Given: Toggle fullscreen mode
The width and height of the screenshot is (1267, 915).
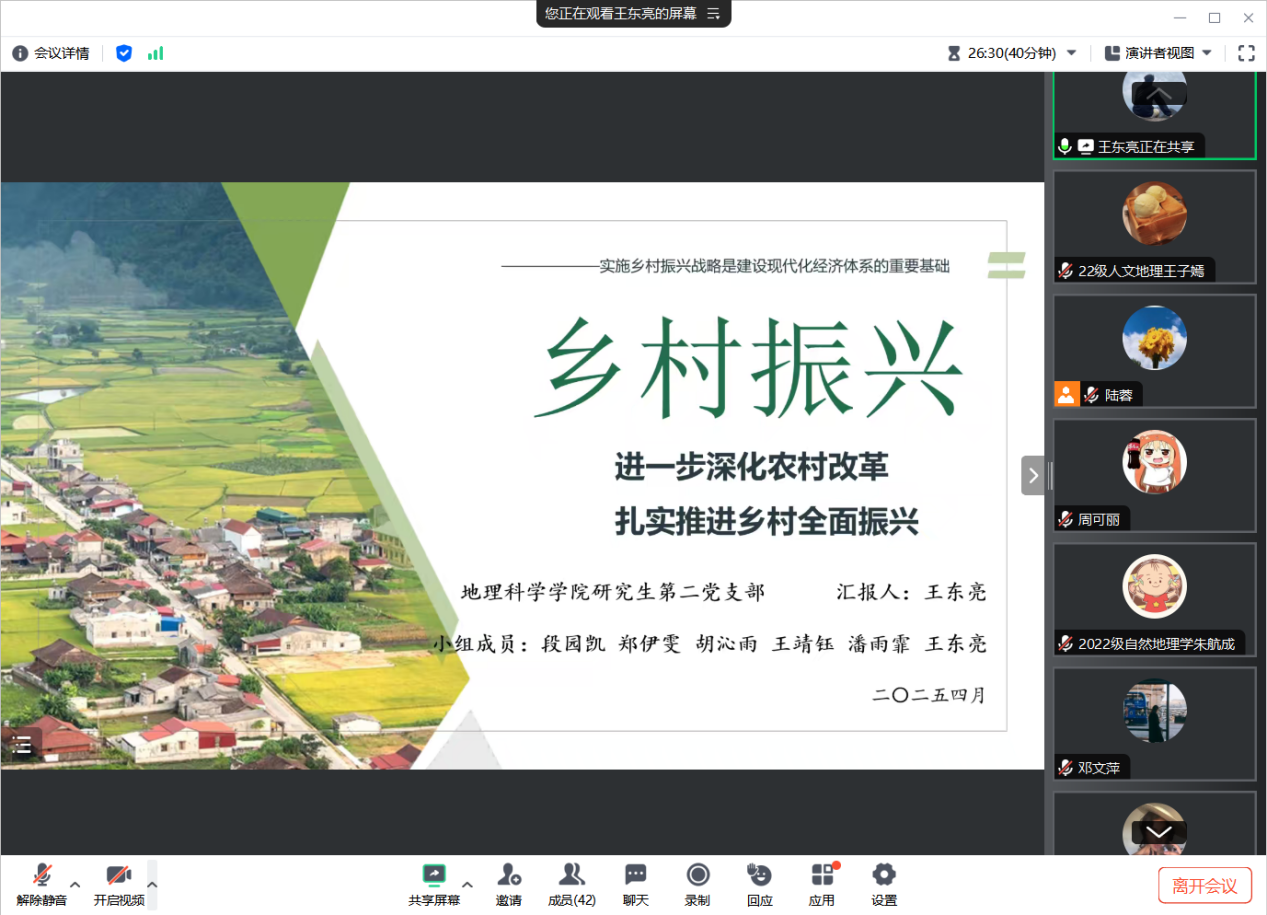Looking at the screenshot, I should tap(1246, 52).
